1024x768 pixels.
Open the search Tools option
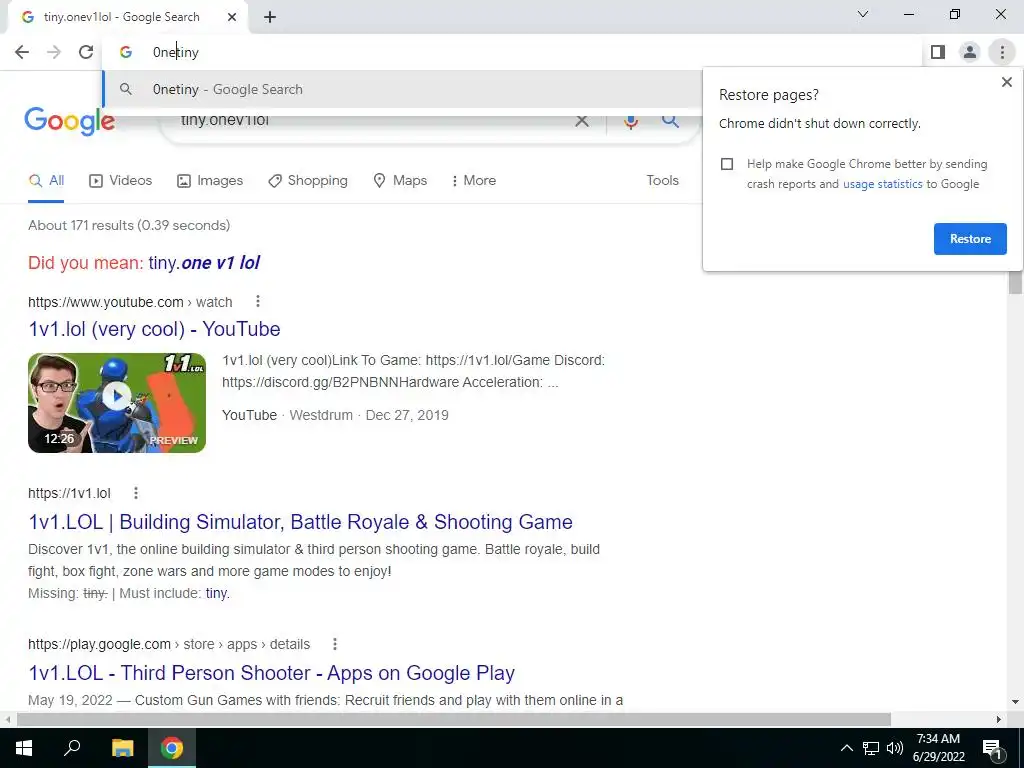662,180
